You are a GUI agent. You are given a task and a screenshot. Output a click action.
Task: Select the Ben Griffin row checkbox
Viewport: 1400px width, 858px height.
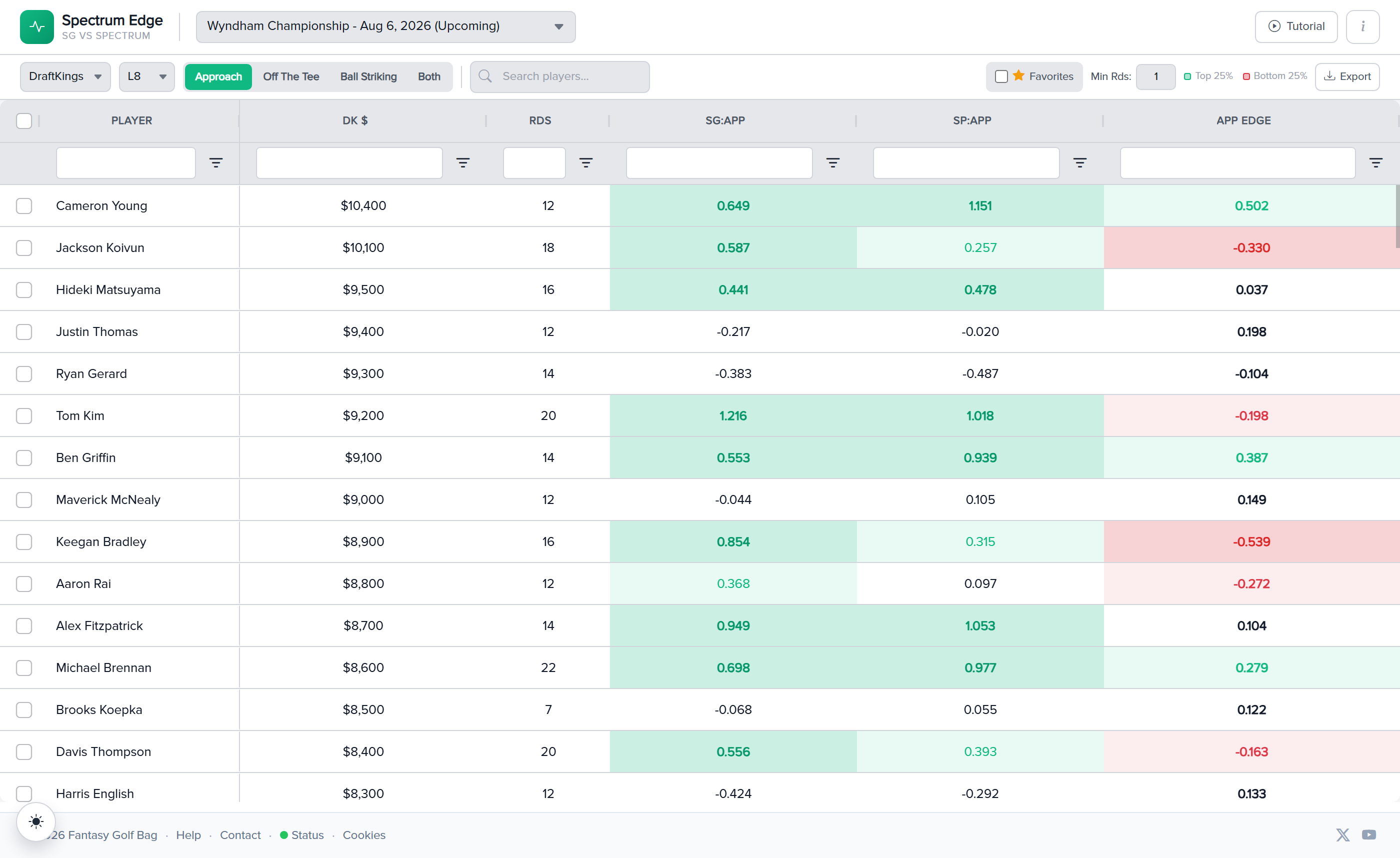click(x=24, y=458)
